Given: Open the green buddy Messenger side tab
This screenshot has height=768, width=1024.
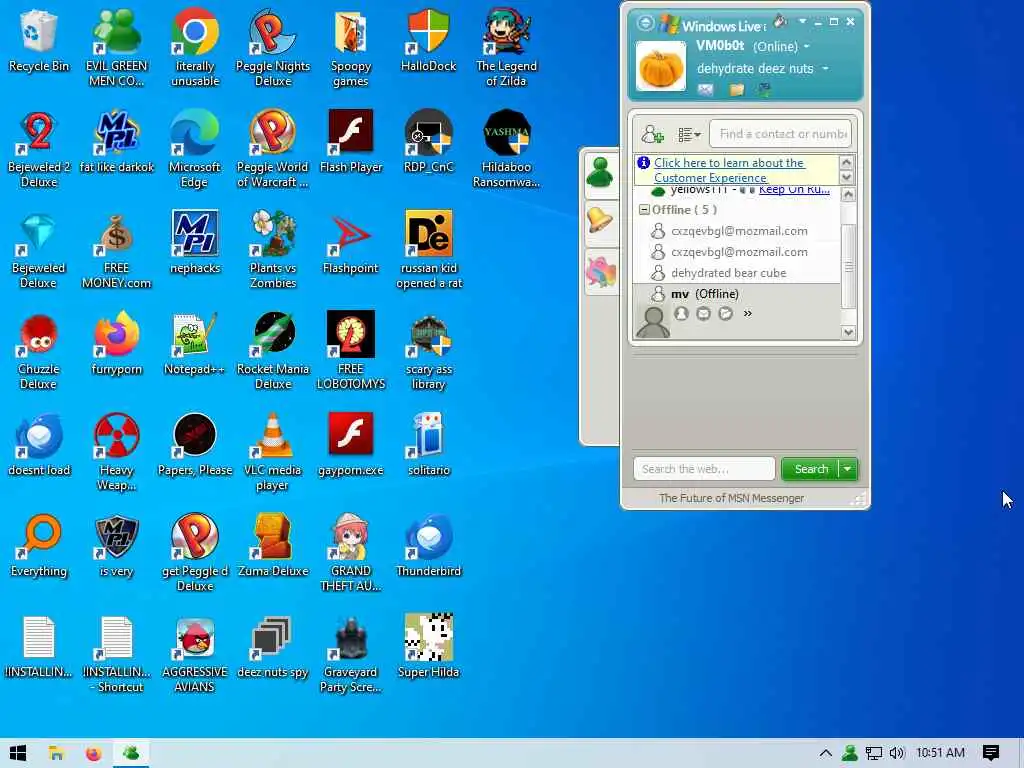Looking at the screenshot, I should (600, 174).
